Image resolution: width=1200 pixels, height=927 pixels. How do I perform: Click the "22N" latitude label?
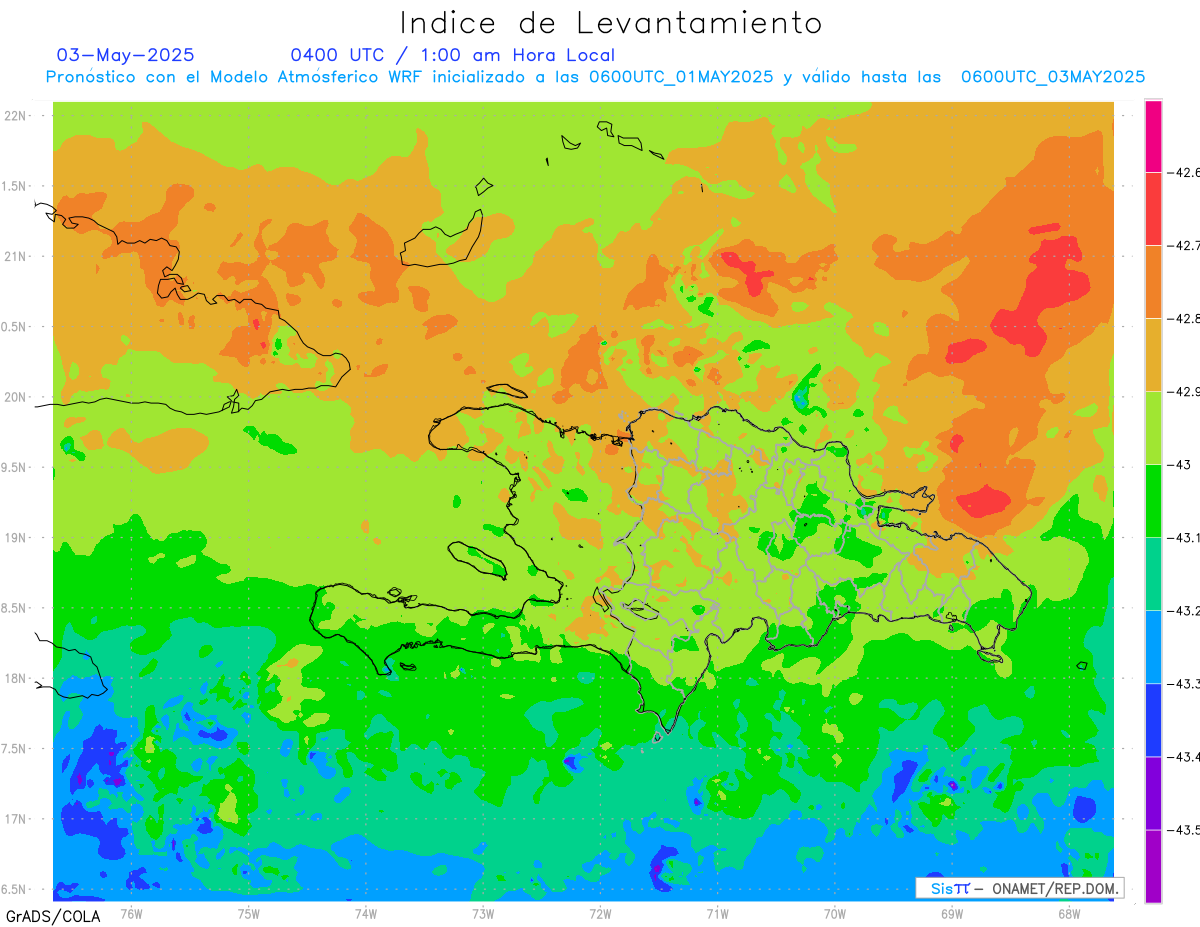click(x=16, y=116)
